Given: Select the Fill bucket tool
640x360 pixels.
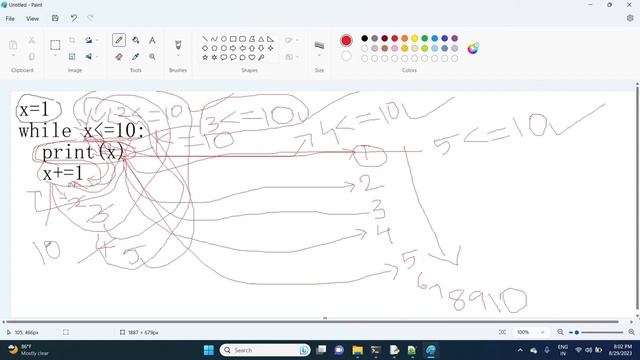Looking at the screenshot, I should [136, 40].
